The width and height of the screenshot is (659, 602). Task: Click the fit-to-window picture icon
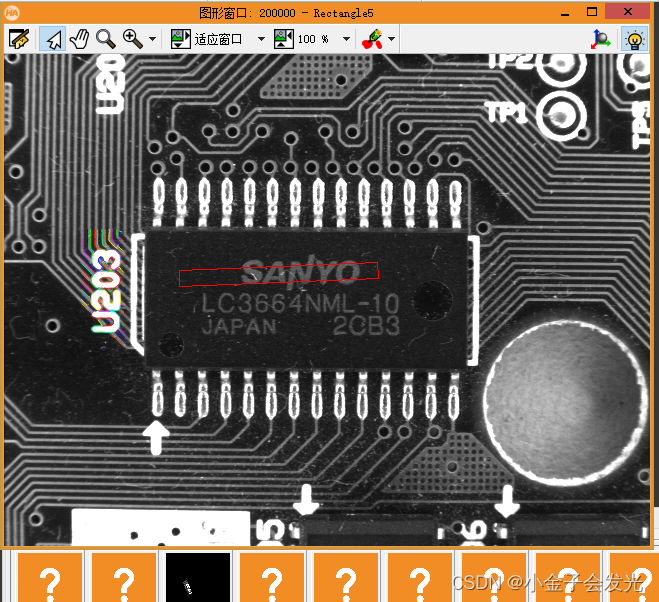(x=181, y=39)
